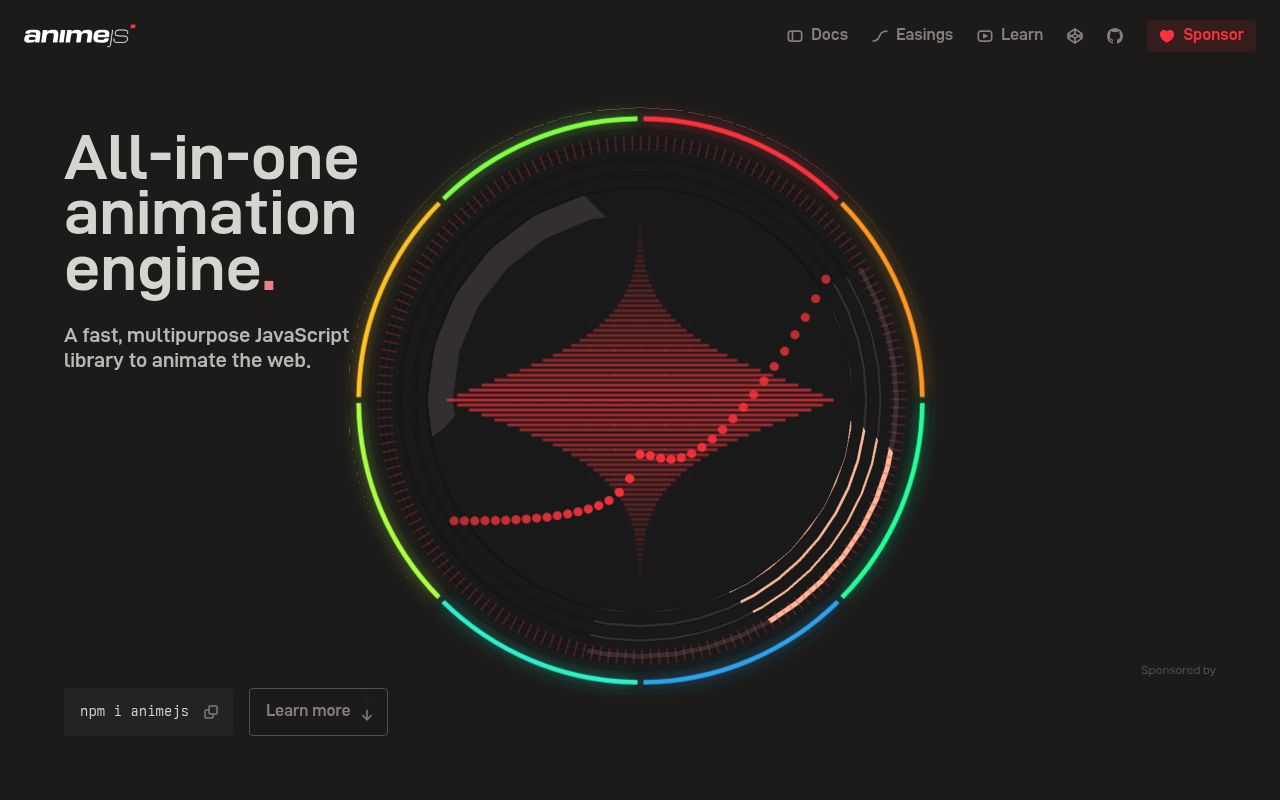Image resolution: width=1280 pixels, height=800 pixels.
Task: Click the red diamond waveform center
Action: click(x=640, y=400)
